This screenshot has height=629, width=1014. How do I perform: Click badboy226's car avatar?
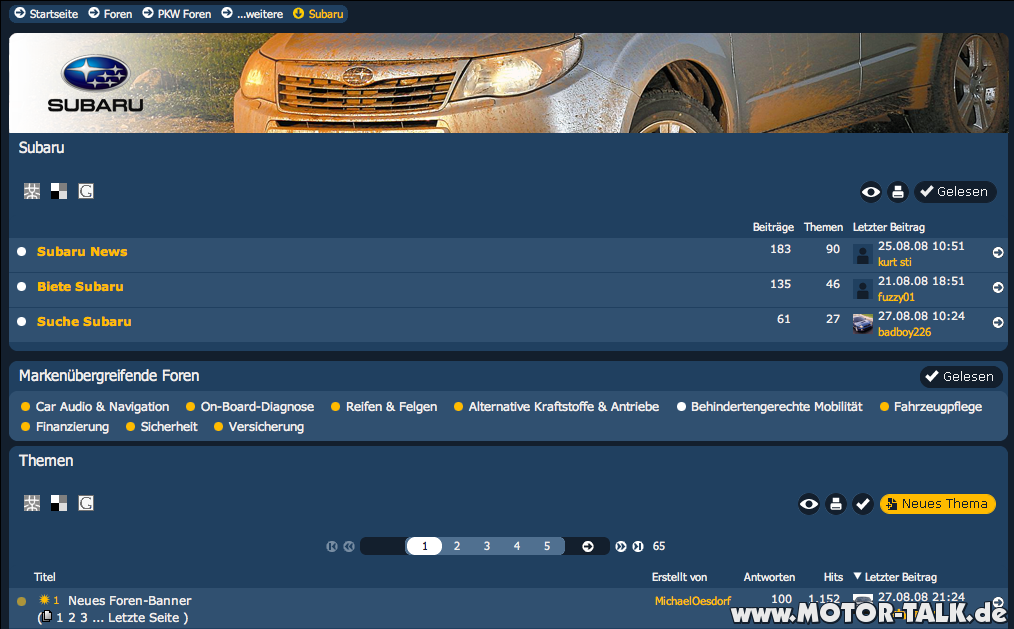pyautogui.click(x=863, y=324)
